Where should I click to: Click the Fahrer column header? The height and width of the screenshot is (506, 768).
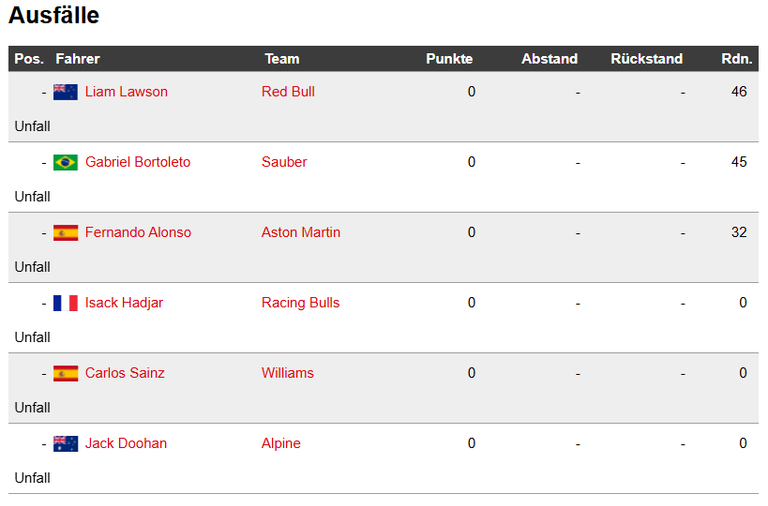click(77, 59)
